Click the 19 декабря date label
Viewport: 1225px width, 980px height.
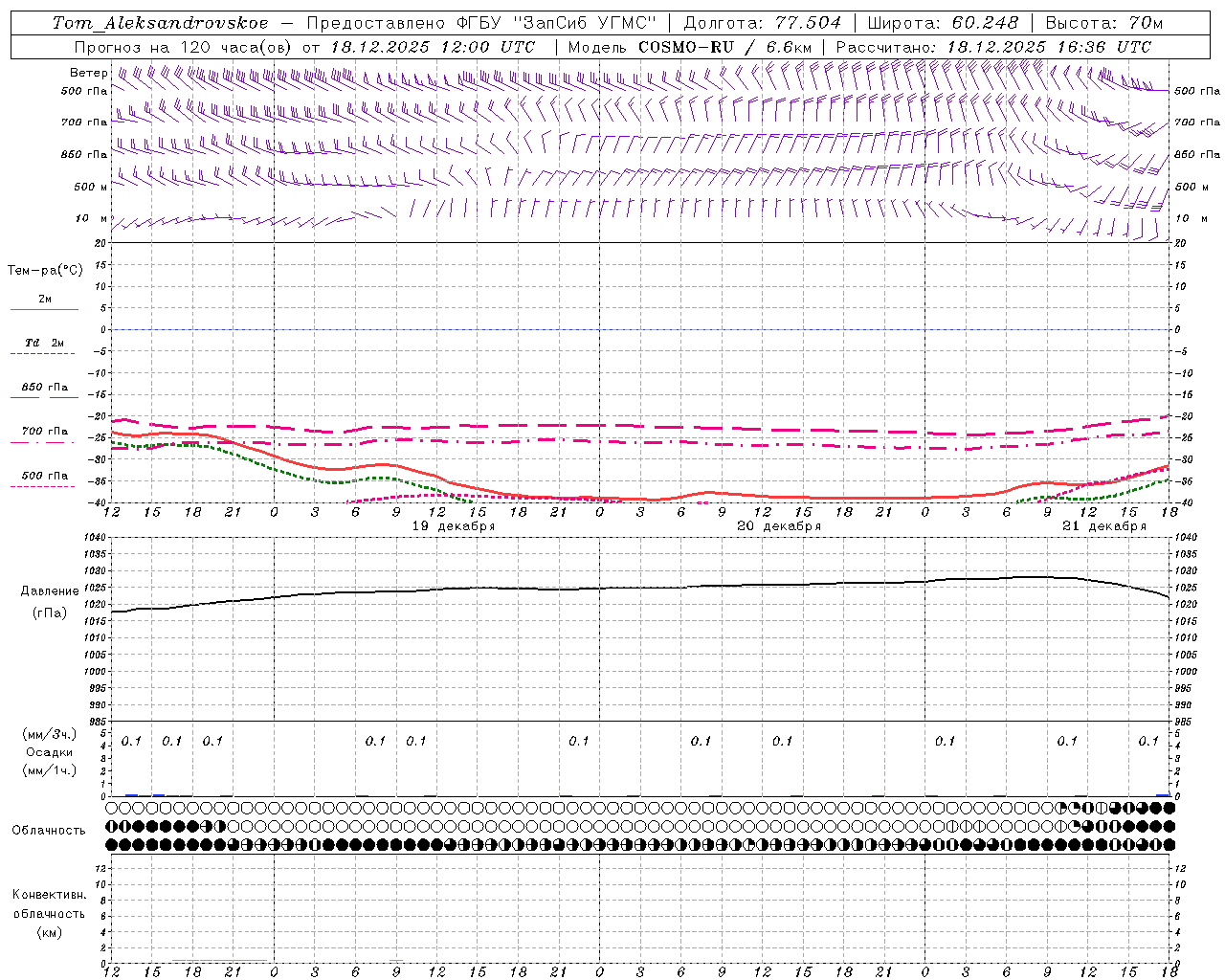[454, 526]
